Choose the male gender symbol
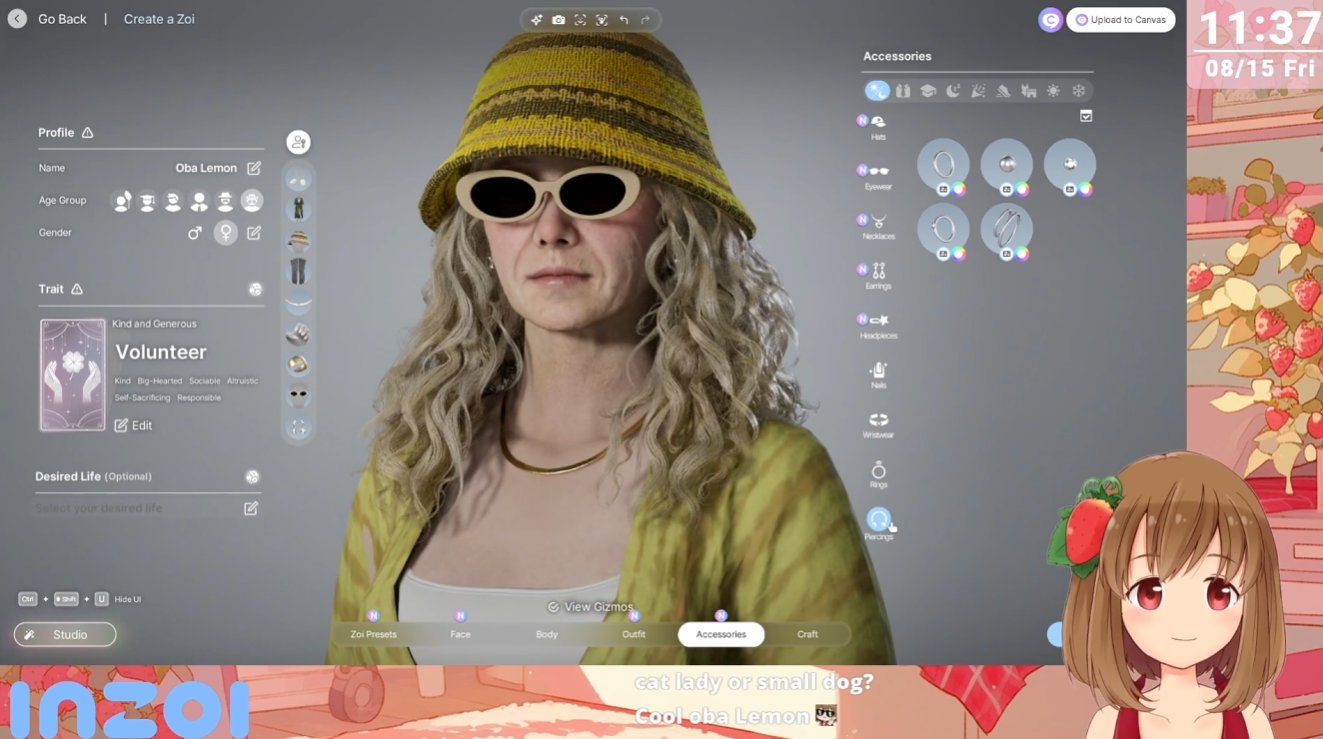This screenshot has height=739, width=1323. point(195,233)
